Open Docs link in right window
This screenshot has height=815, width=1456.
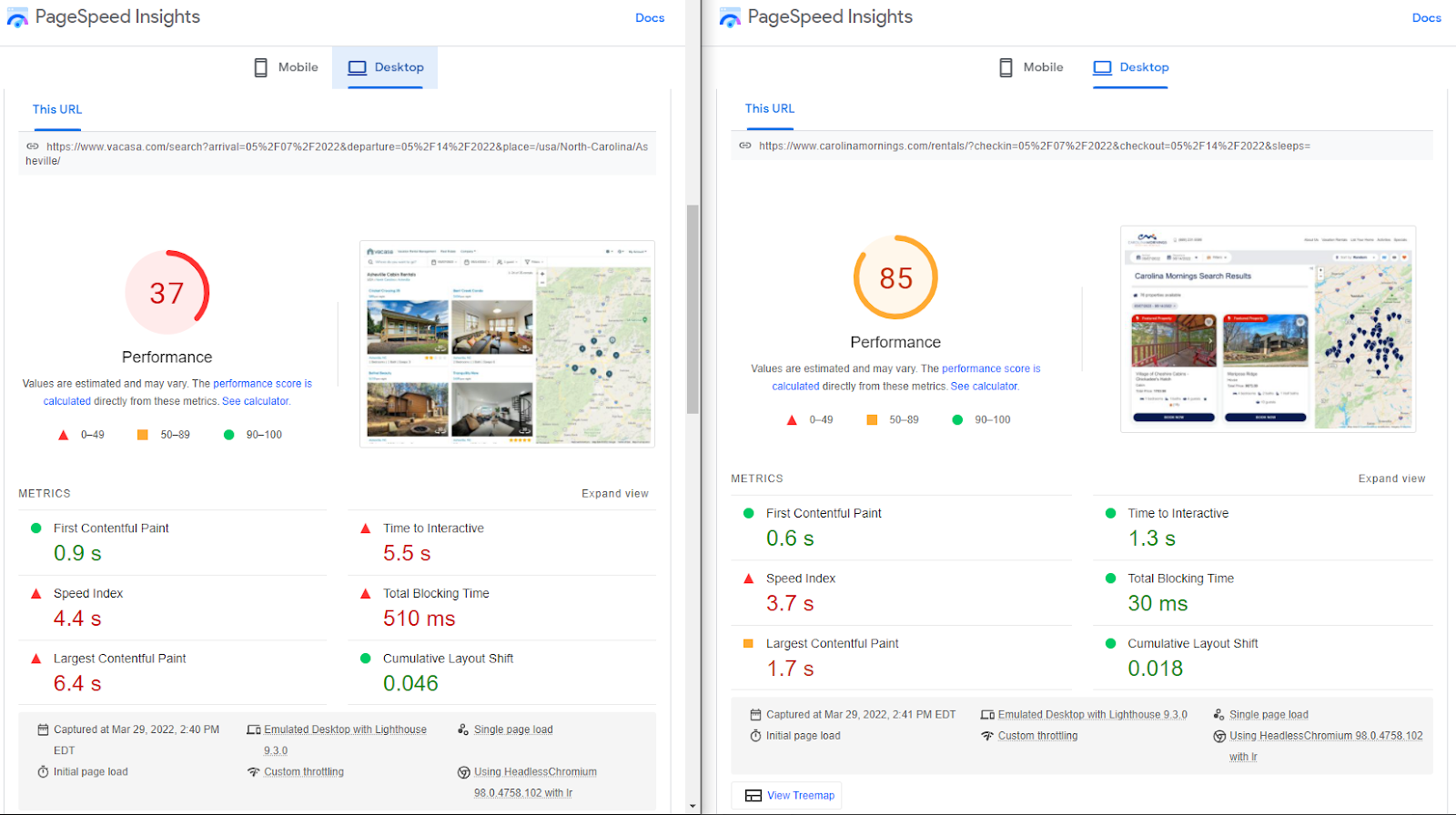click(x=1426, y=18)
